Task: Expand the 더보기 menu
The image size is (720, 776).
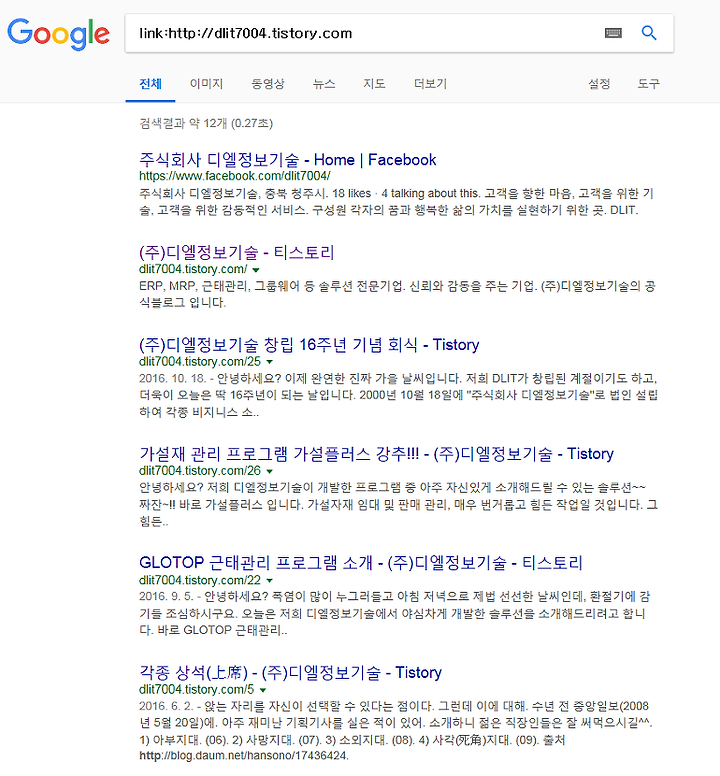Action: click(x=431, y=84)
